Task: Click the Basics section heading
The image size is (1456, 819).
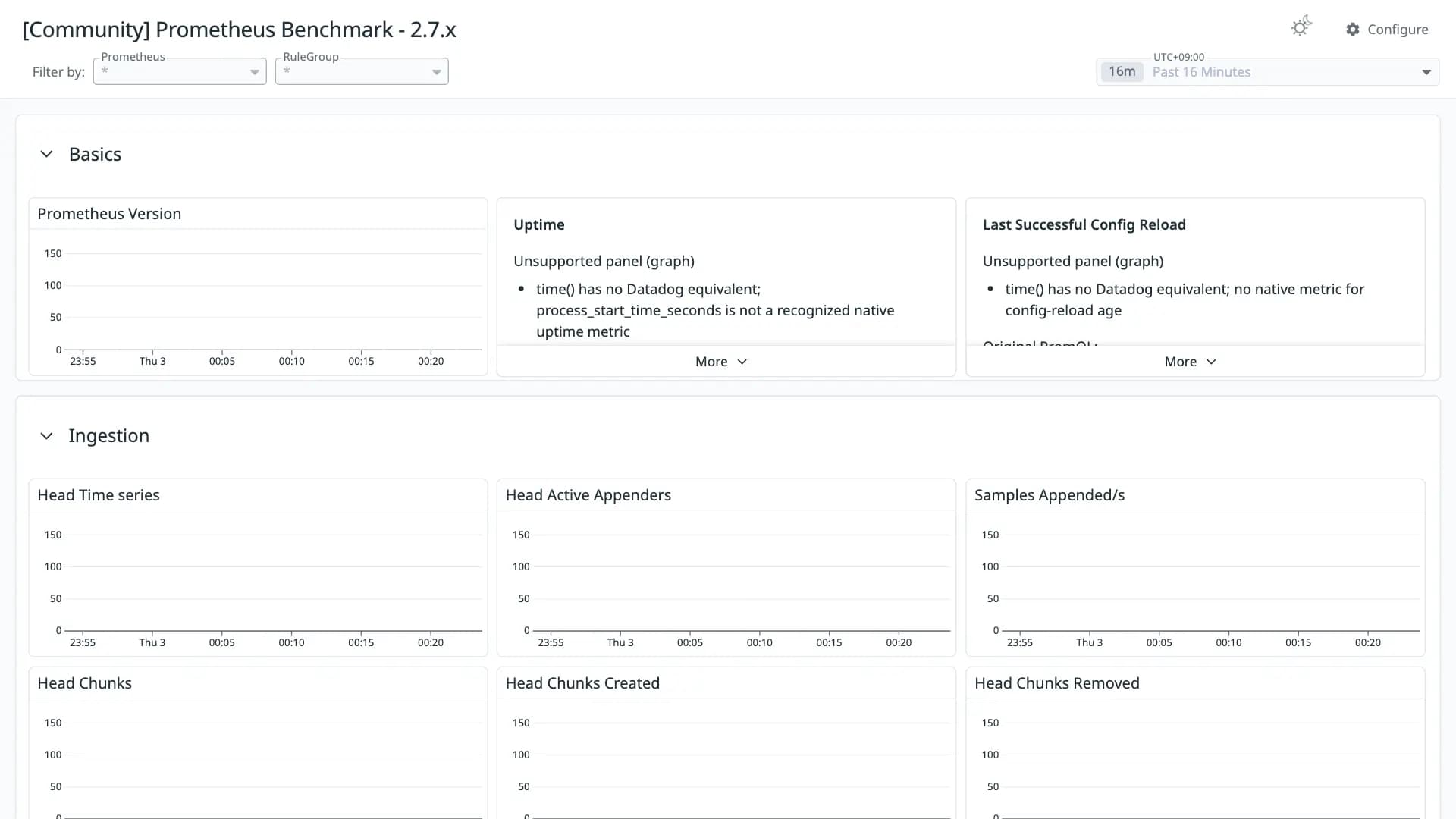Action: (x=95, y=154)
